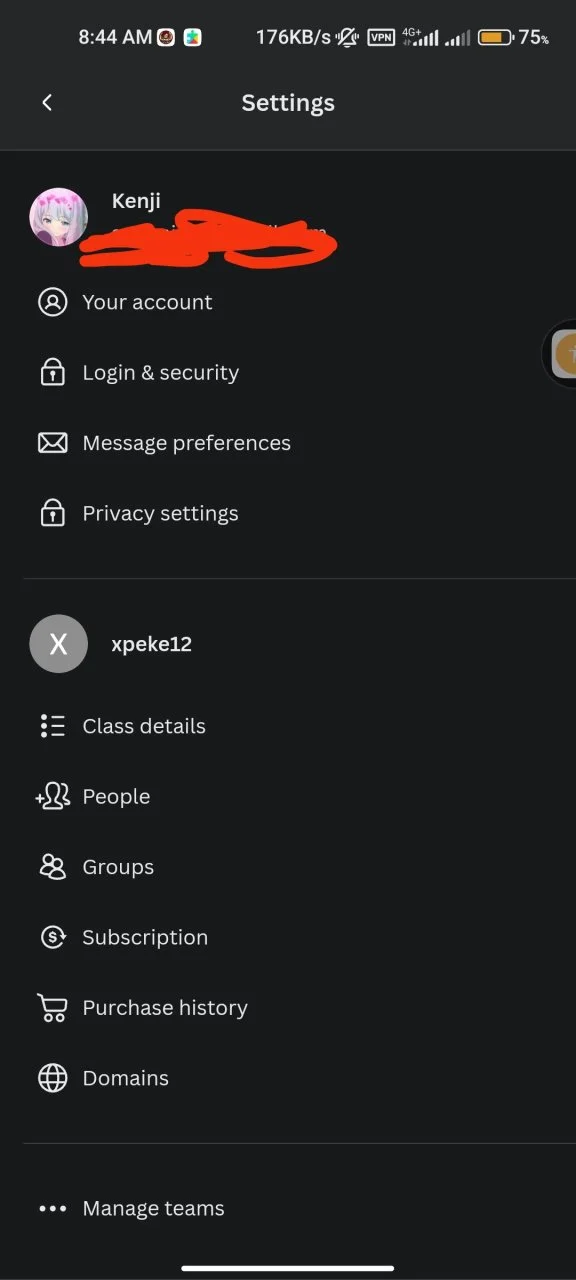Screen dimensions: 576x1280
Task: Select Kenji's profile avatar picture
Action: (x=58, y=217)
